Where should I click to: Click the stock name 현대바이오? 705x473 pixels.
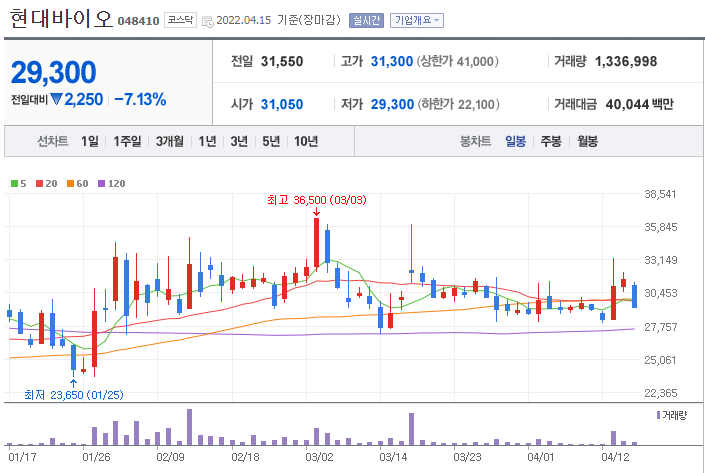click(x=61, y=18)
